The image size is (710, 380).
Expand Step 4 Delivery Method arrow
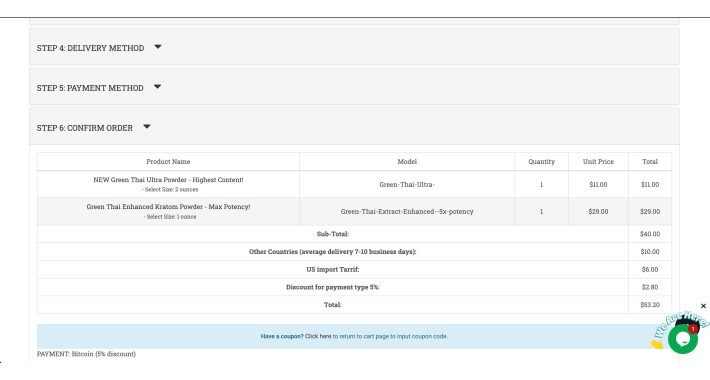tap(158, 47)
